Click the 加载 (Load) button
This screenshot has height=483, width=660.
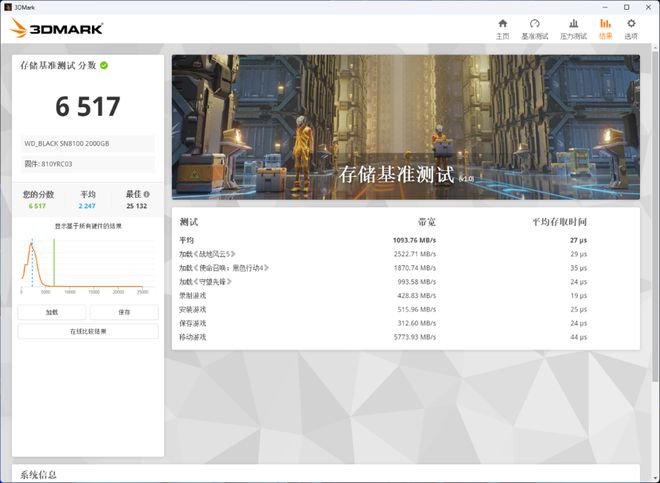point(52,312)
